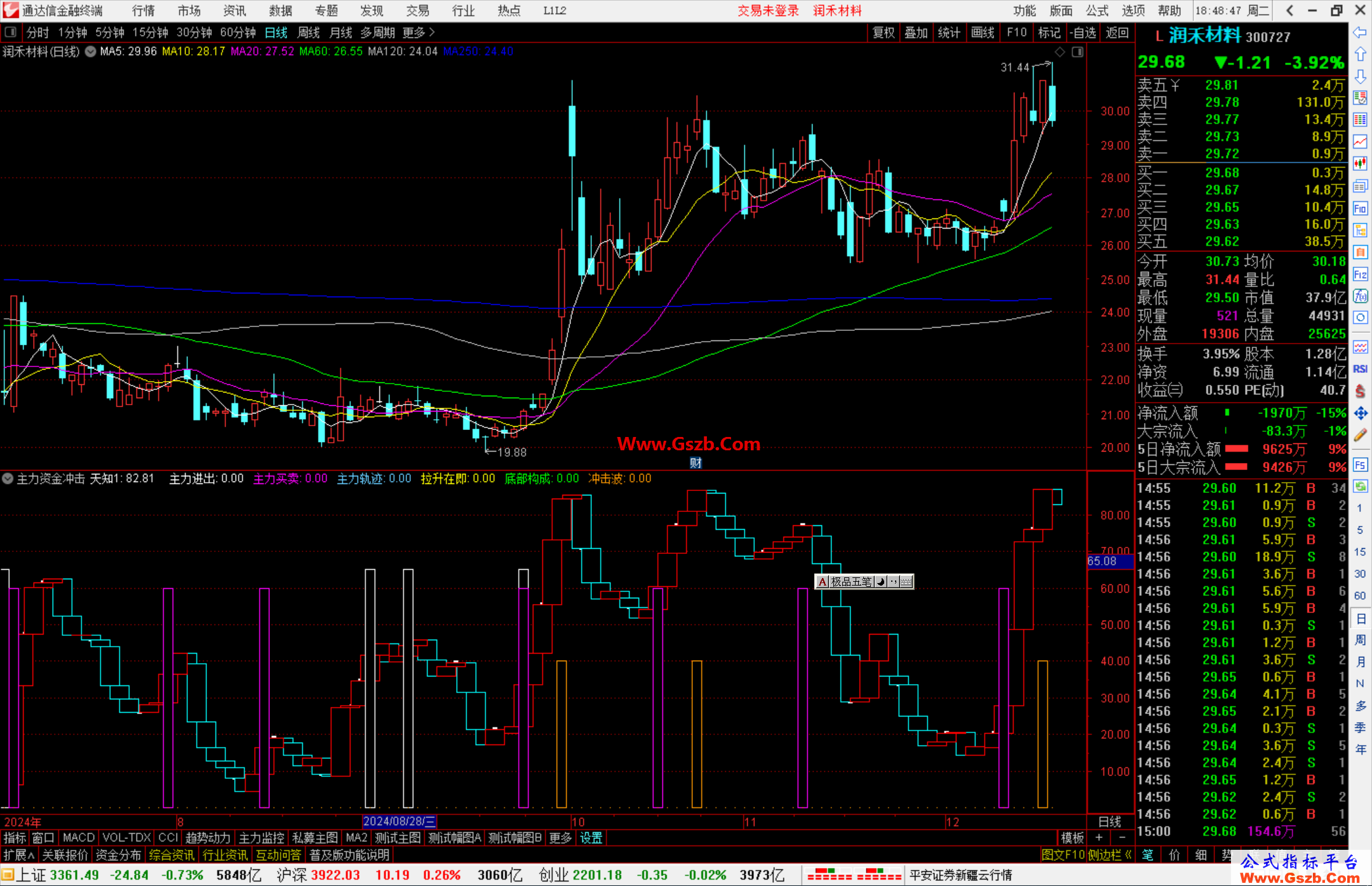Click the circle icon in right sidebar
The height and width of the screenshot is (886, 1372).
point(1360,318)
